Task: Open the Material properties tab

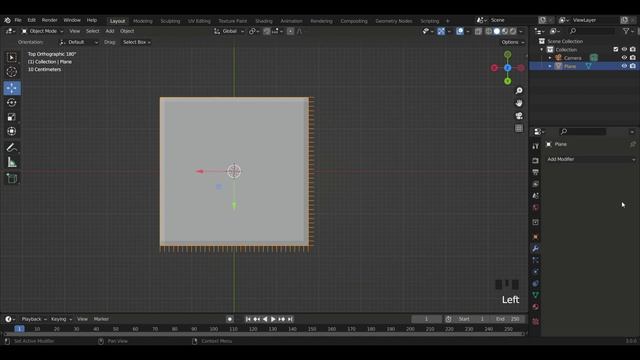Action: (x=536, y=307)
